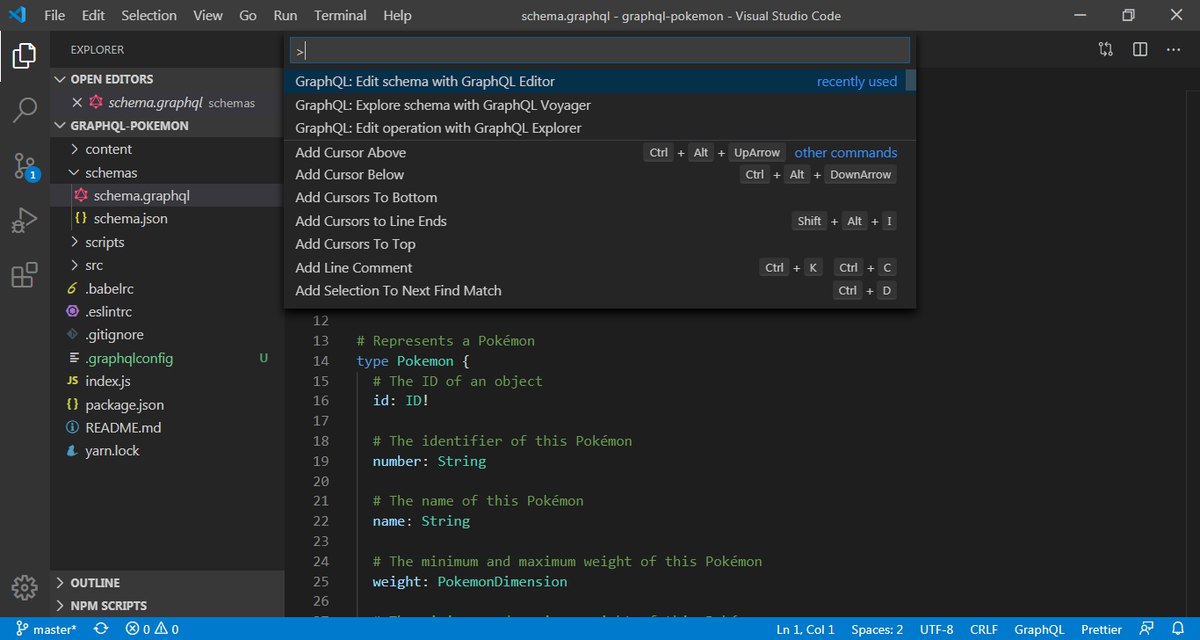Open package.json file
The height and width of the screenshot is (640, 1200).
tap(167, 405)
